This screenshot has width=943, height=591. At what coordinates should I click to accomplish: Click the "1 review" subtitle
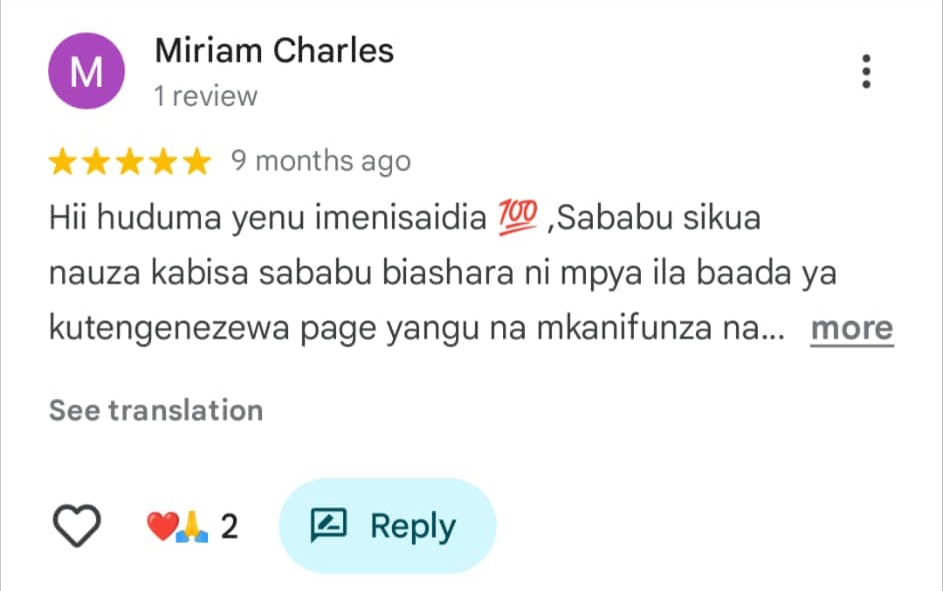[205, 96]
